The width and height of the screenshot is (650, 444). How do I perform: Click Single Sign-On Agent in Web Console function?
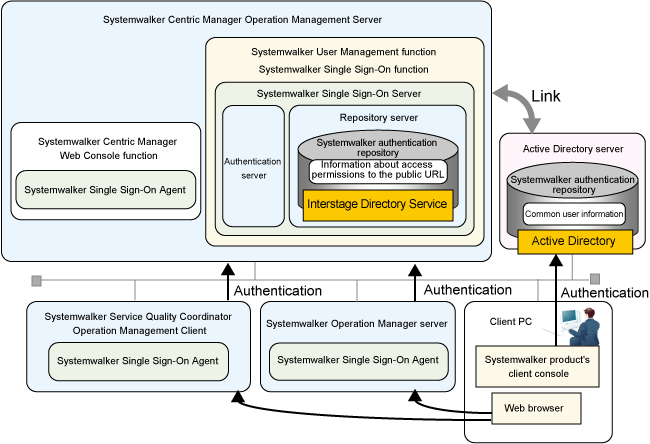pos(105,190)
